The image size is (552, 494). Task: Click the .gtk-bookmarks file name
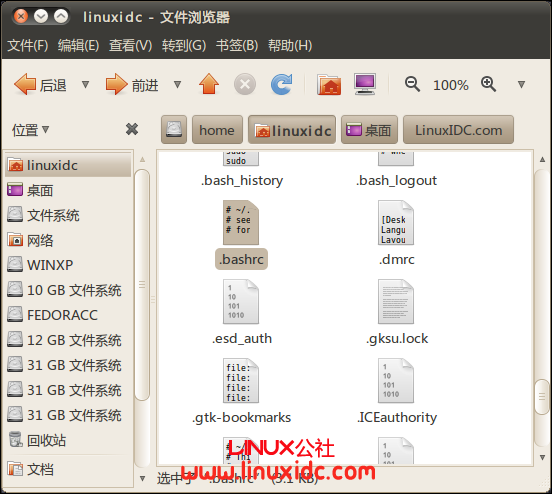[242, 418]
